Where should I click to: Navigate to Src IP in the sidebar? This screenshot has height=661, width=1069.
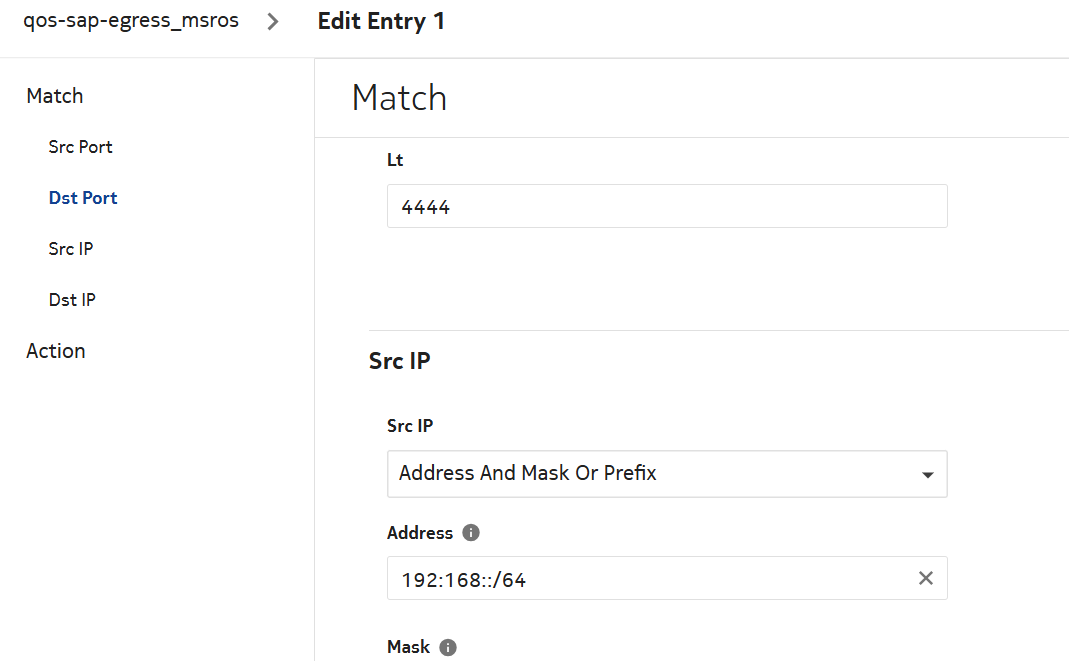(71, 249)
